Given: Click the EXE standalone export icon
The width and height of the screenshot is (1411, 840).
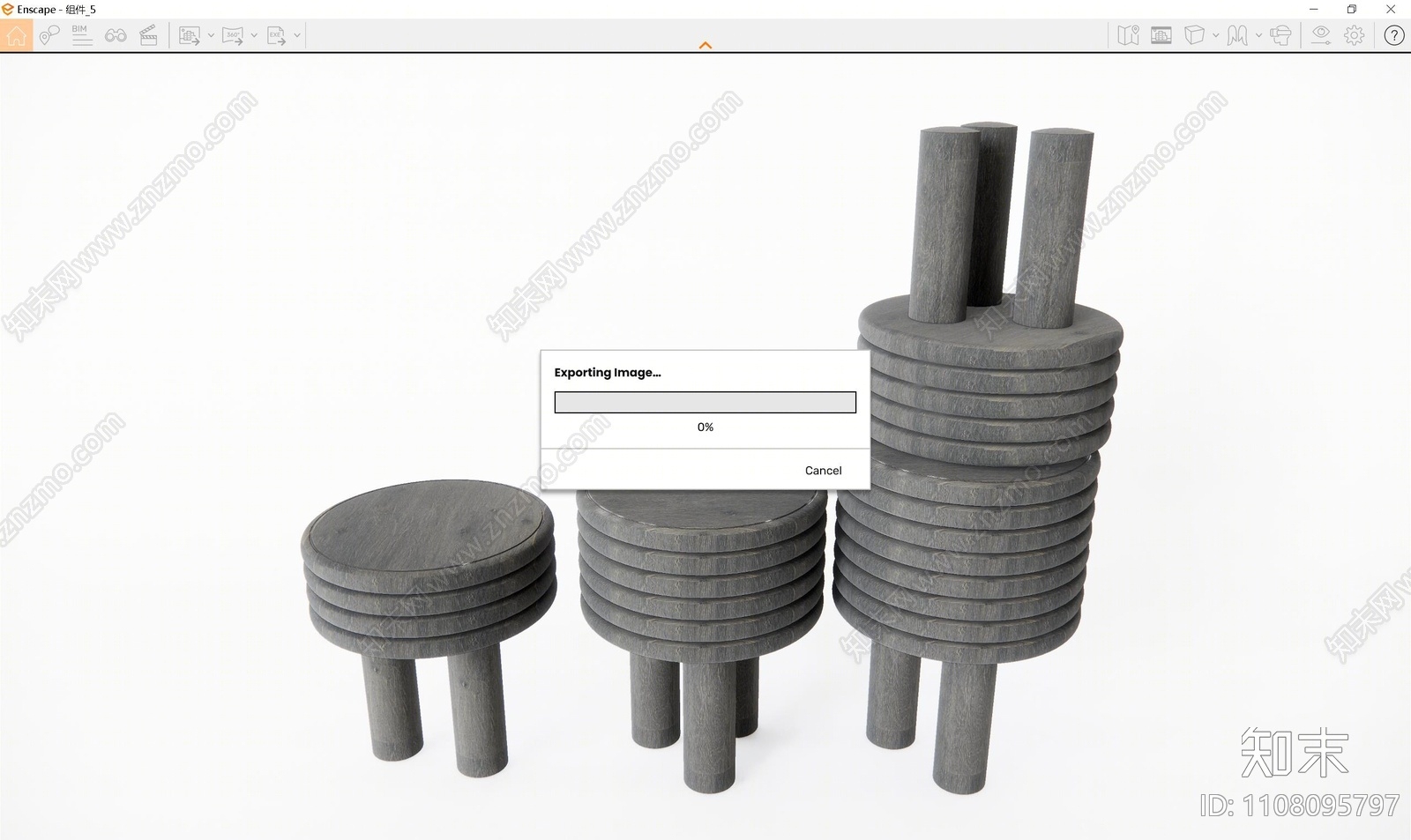Looking at the screenshot, I should pyautogui.click(x=276, y=35).
